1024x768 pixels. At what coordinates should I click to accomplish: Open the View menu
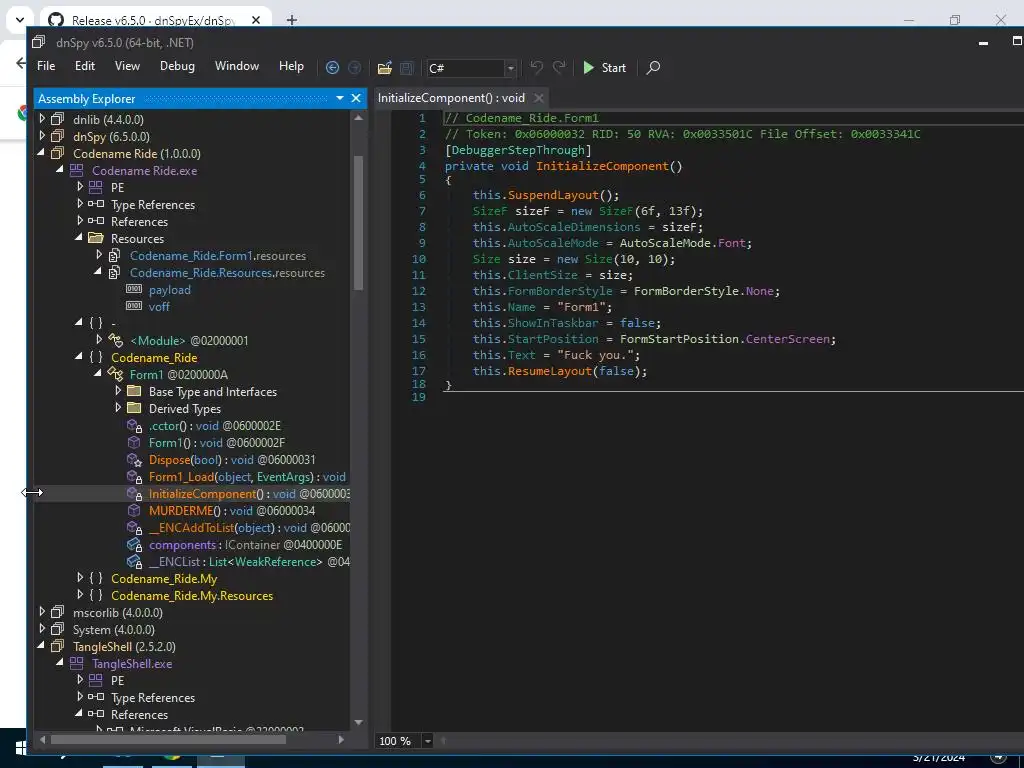tap(127, 66)
